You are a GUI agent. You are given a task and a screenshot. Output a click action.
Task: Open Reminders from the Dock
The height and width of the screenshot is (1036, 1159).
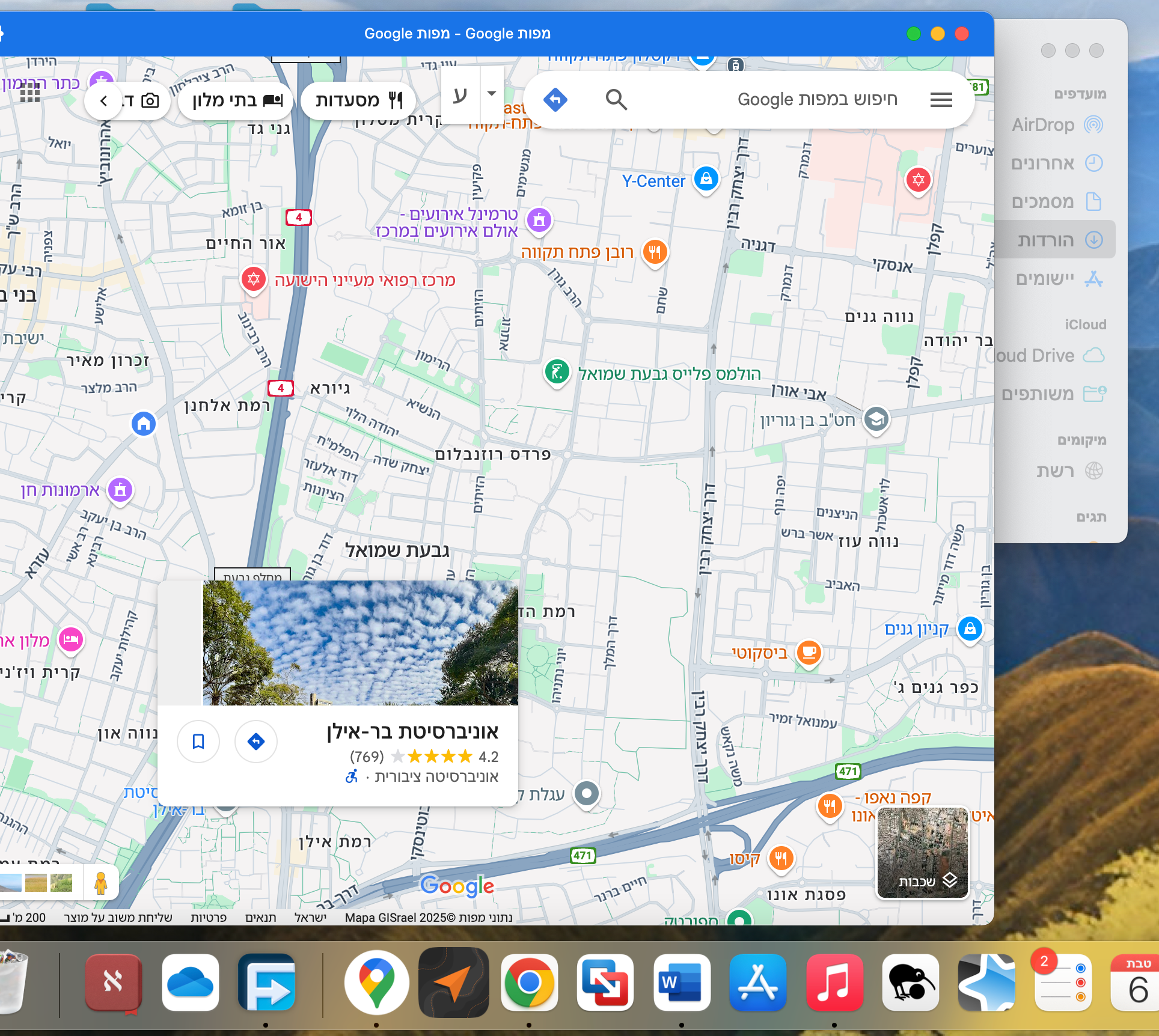[x=1062, y=983]
